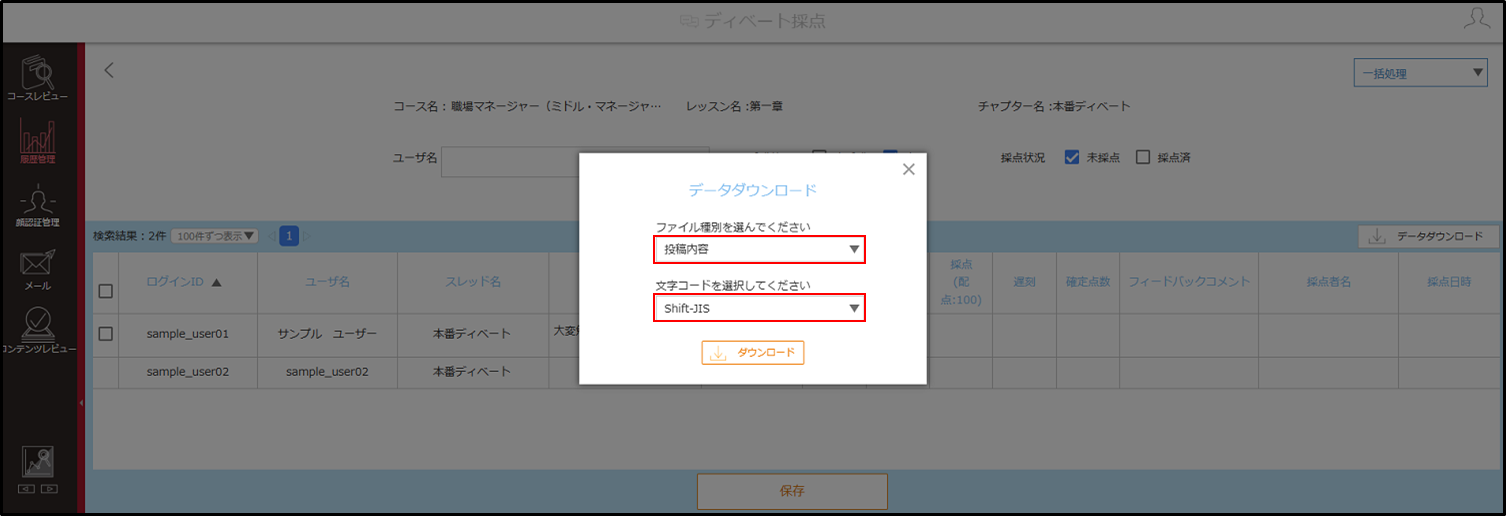Open the ファイル種別 dropdown showing 投稿内容
Viewport: 1506px width, 516px height.
point(760,249)
